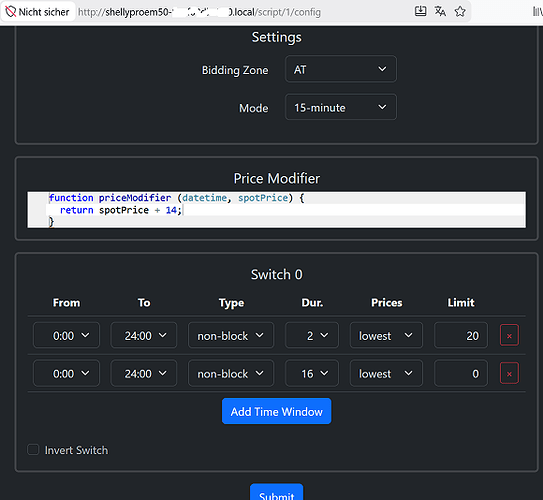
Task: Click the install app icon in address bar
Action: point(420,11)
